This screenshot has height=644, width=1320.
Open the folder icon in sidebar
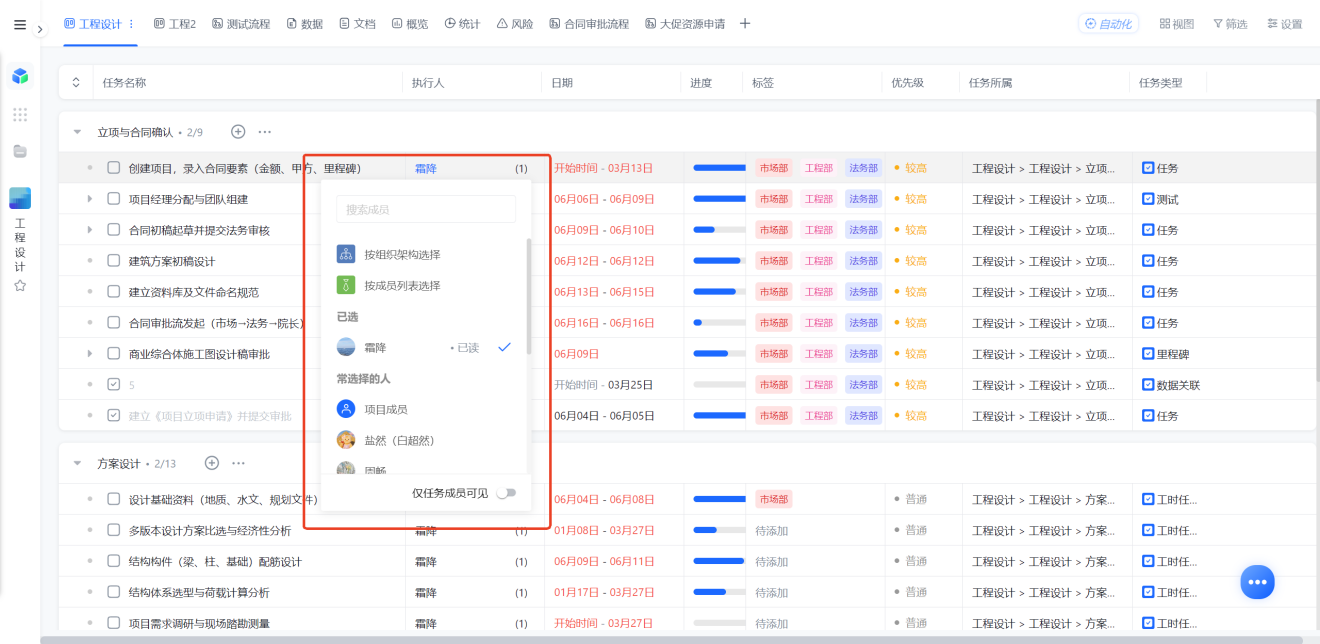point(20,152)
